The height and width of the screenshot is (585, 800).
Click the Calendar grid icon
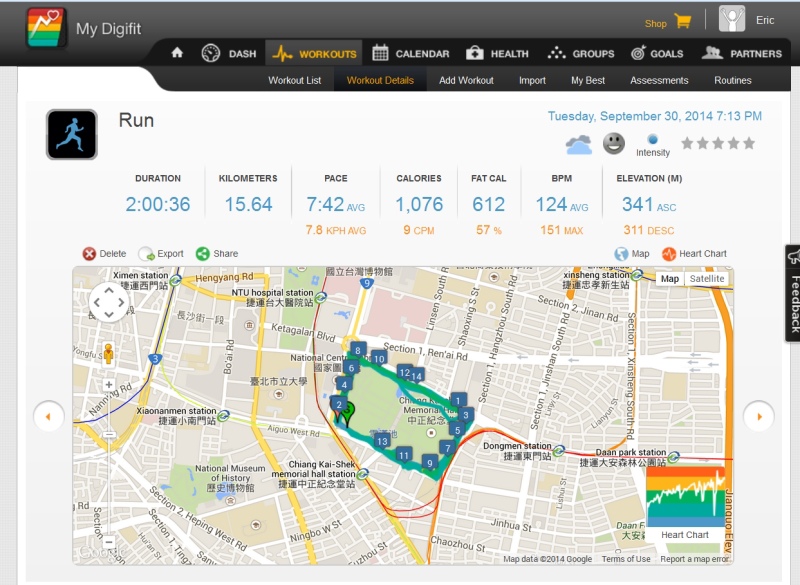click(380, 53)
